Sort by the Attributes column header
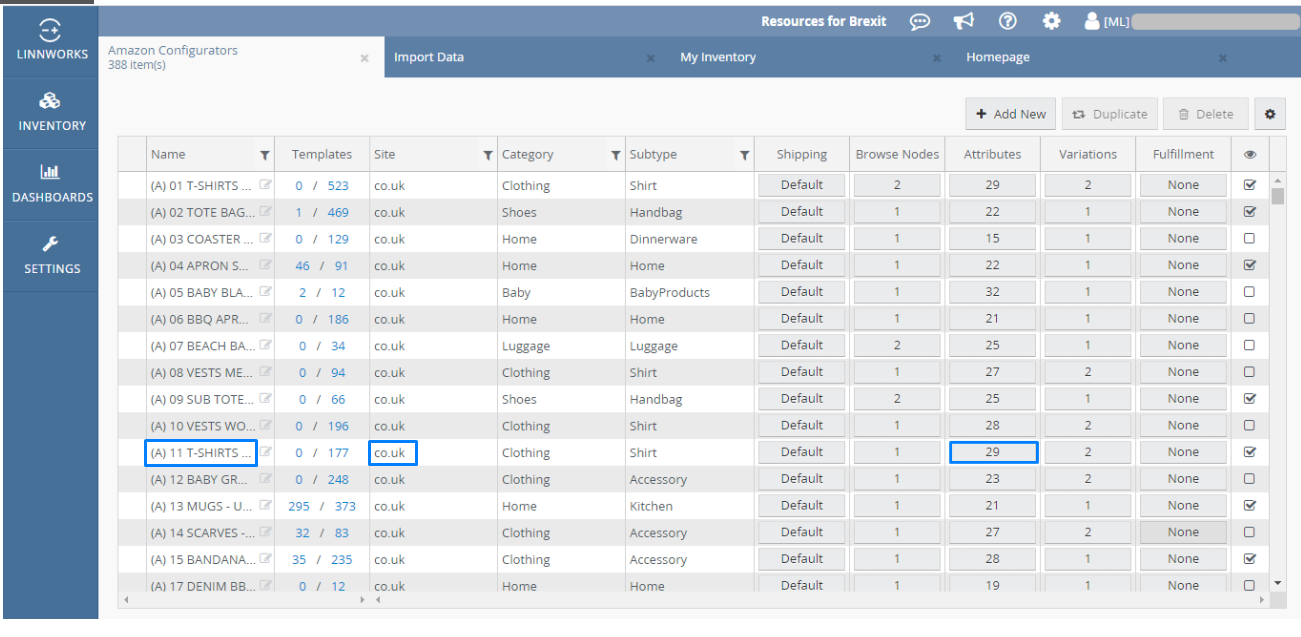 coord(992,155)
